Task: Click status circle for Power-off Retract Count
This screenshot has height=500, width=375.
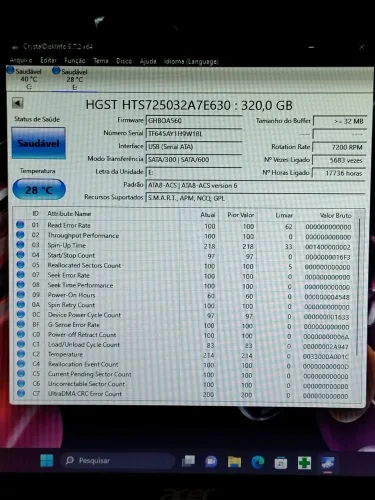Action: click(x=21, y=334)
